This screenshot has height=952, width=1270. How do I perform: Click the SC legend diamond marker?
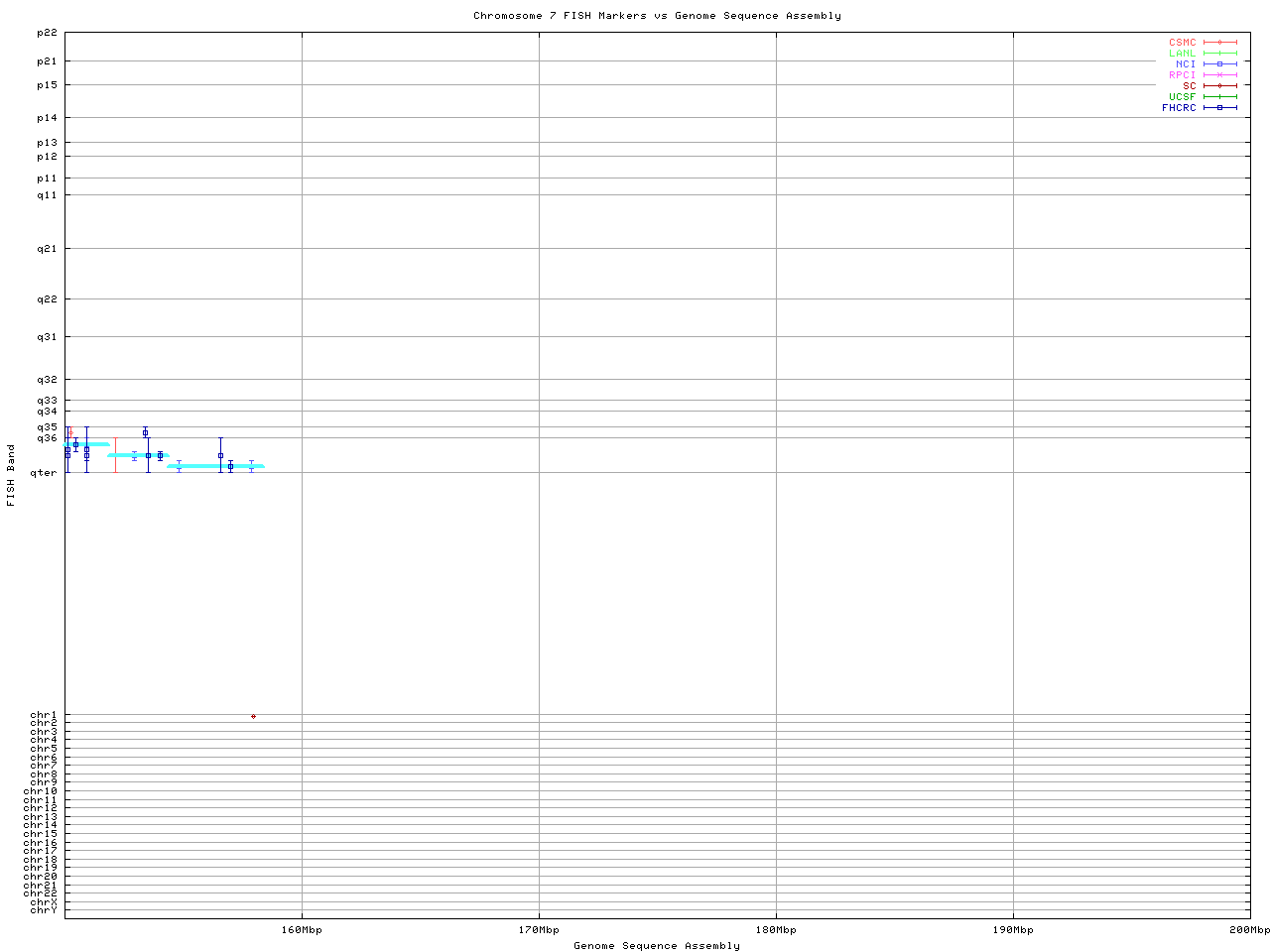coord(1219,86)
